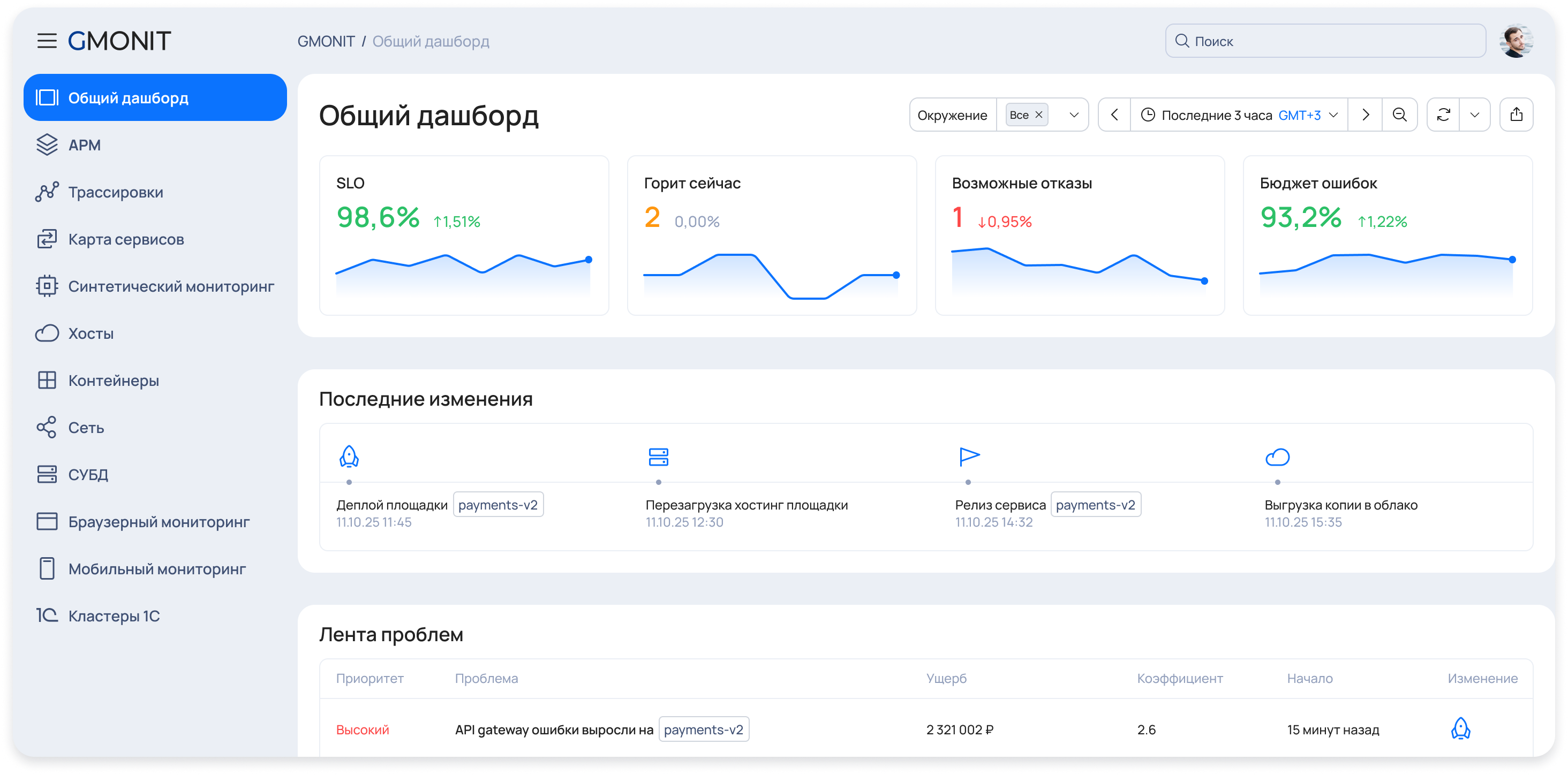This screenshot has width=1568, height=775.
Task: Click the server icon for Перезагрузка хостинг
Action: pyautogui.click(x=658, y=456)
